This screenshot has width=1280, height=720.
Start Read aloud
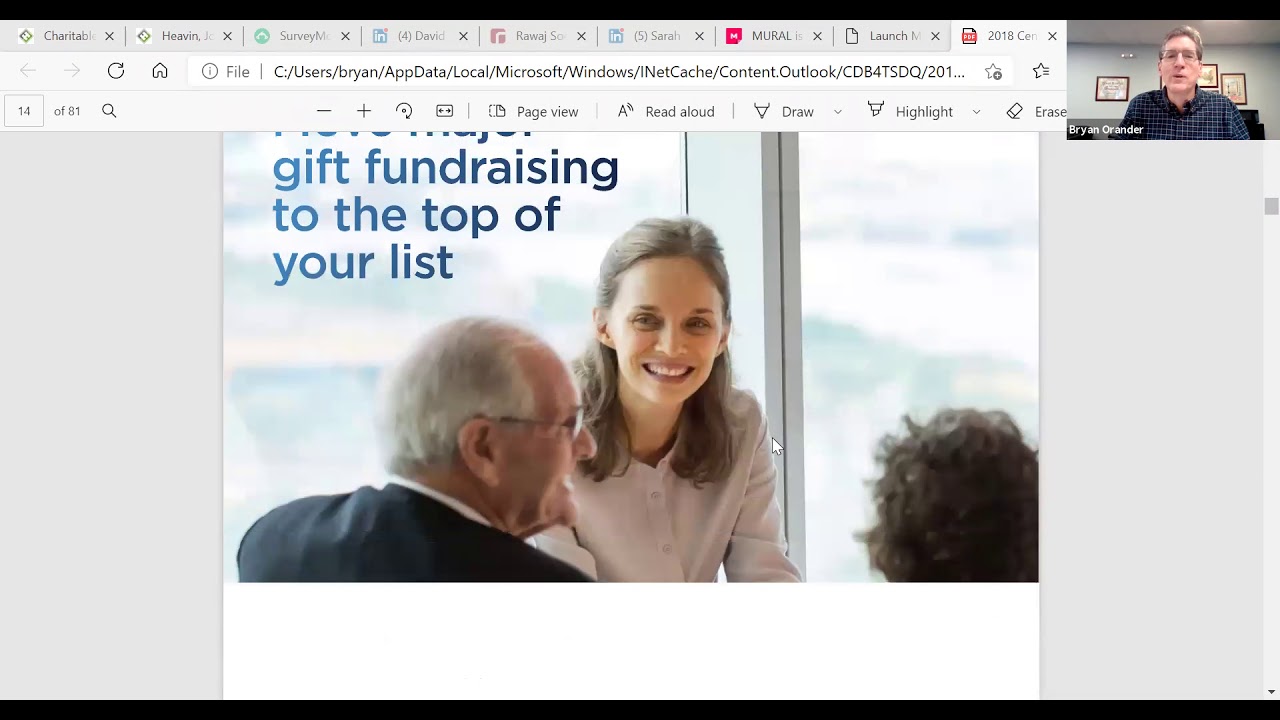coord(666,111)
